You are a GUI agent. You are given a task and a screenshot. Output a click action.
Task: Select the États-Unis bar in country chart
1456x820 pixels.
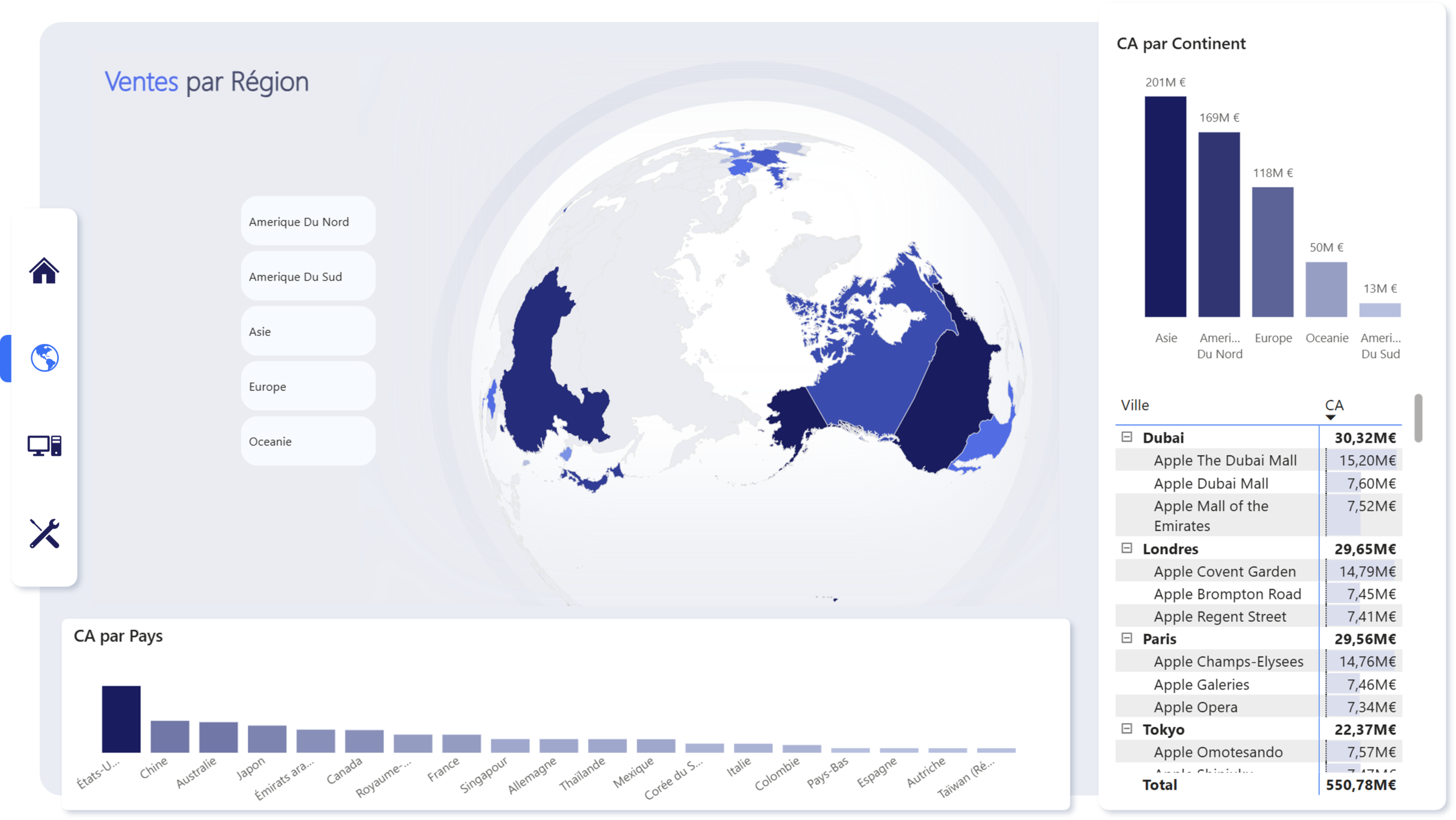tap(121, 719)
